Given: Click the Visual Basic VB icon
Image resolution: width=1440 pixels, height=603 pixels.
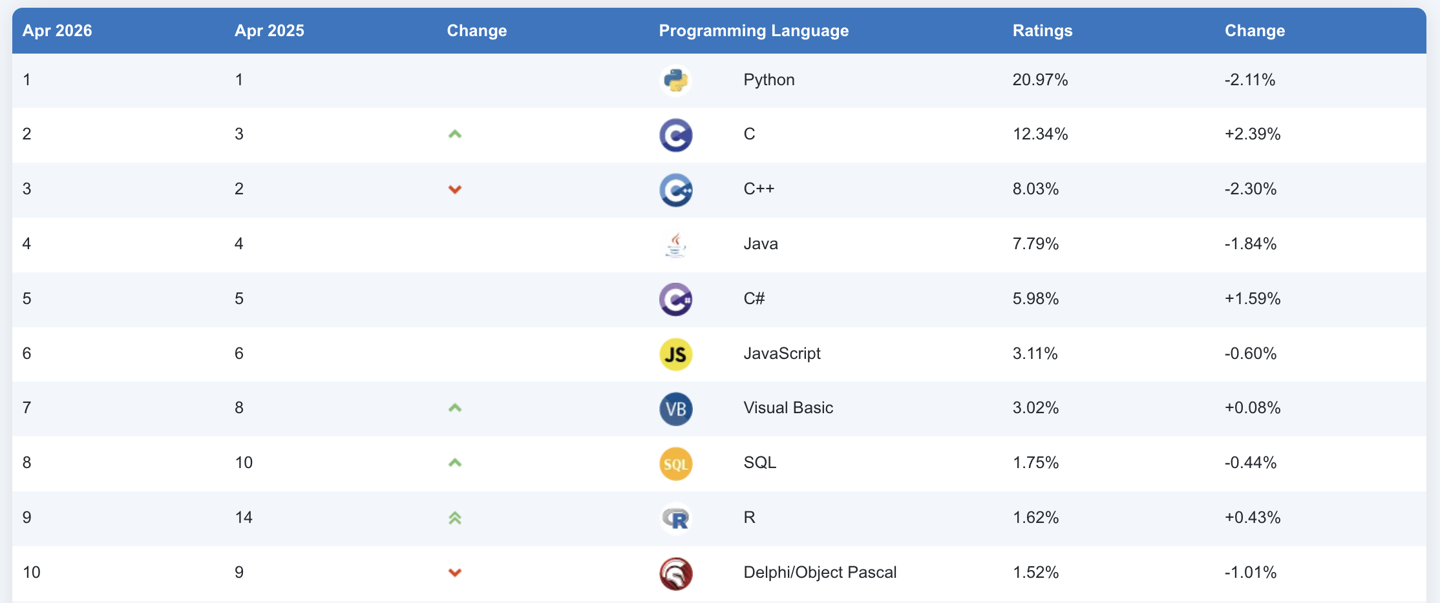Looking at the screenshot, I should [676, 408].
